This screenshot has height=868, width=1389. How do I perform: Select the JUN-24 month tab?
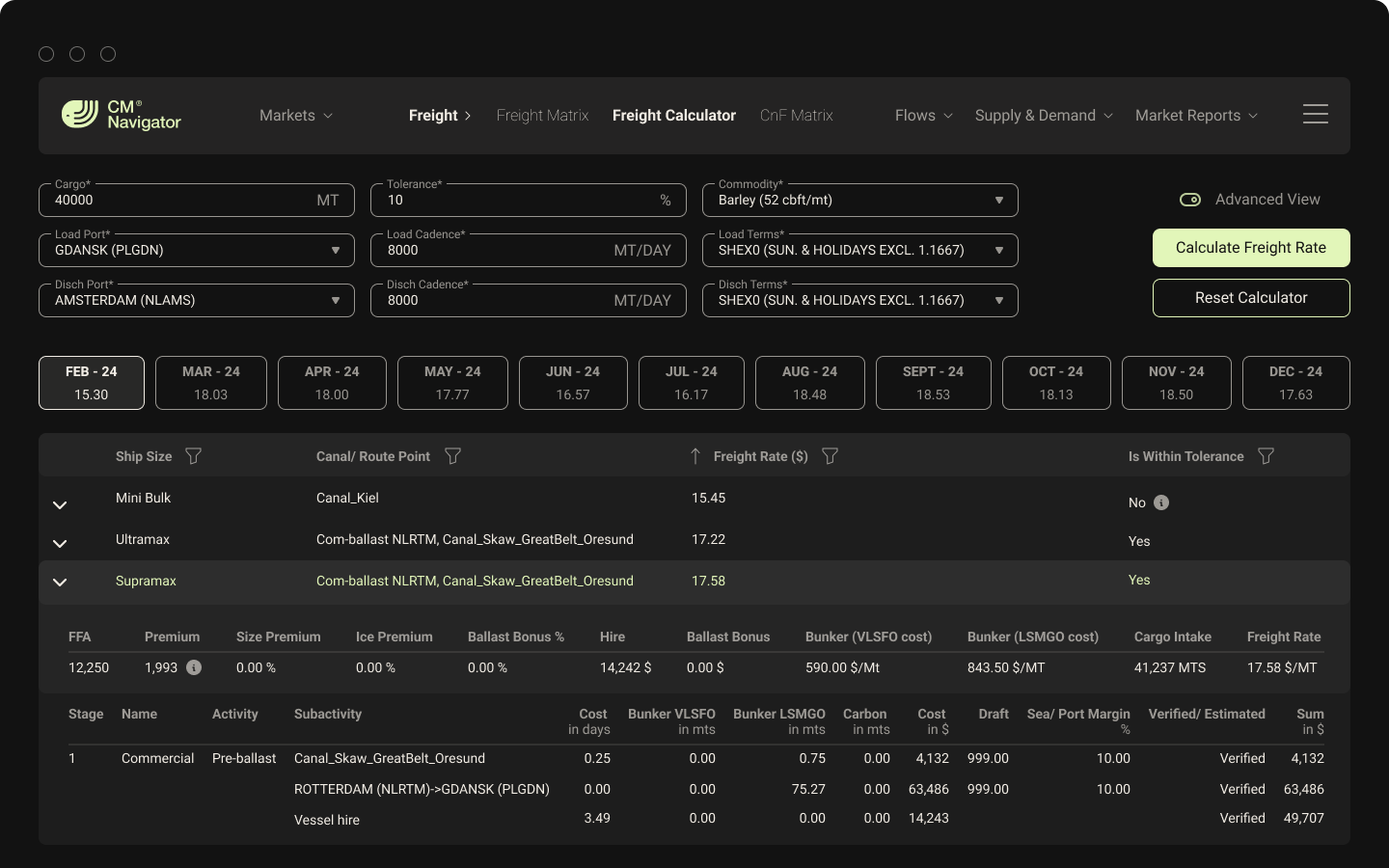573,382
